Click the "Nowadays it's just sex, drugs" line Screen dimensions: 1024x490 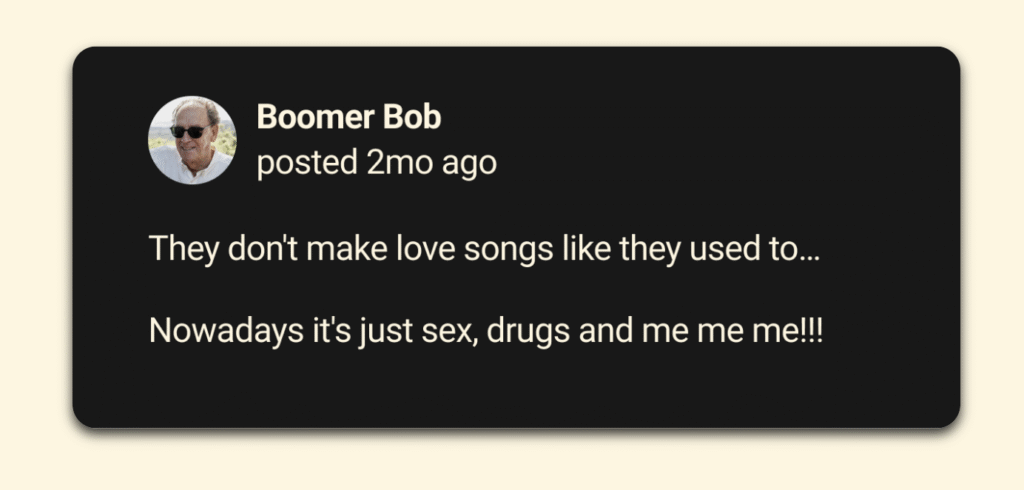pos(484,329)
